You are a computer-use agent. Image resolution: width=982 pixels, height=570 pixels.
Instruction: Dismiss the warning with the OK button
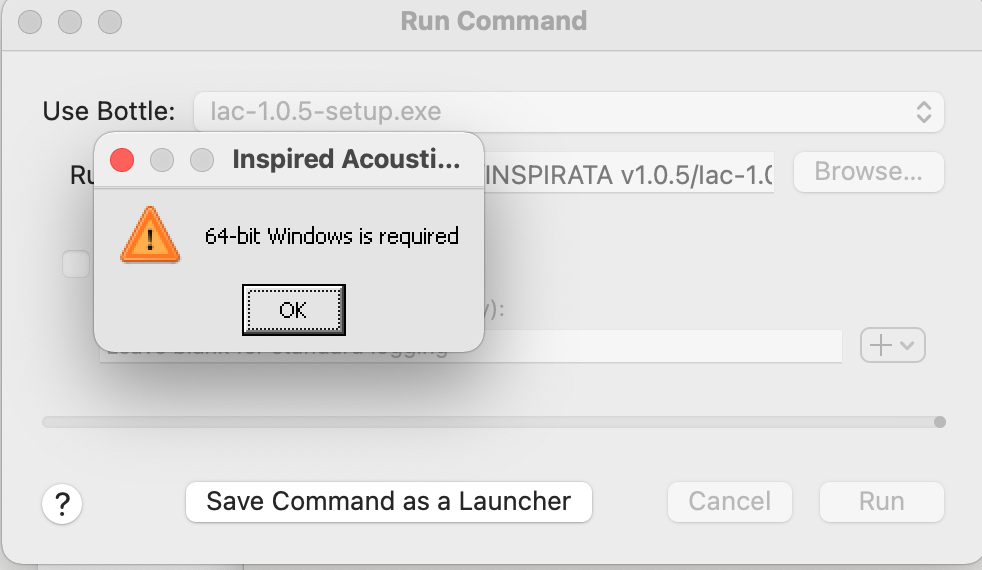294,310
